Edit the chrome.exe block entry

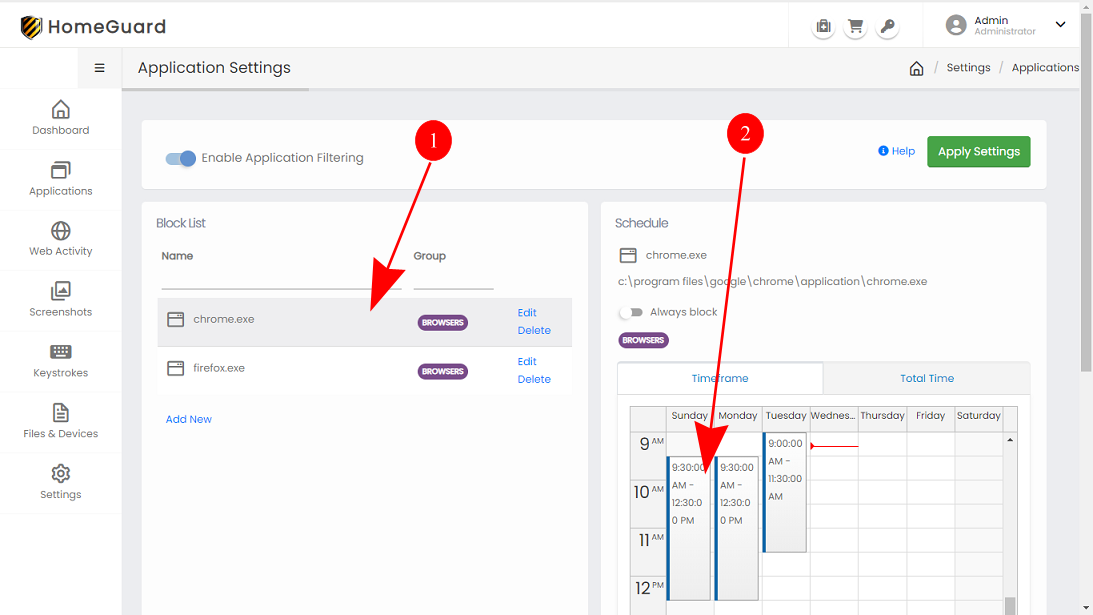527,312
